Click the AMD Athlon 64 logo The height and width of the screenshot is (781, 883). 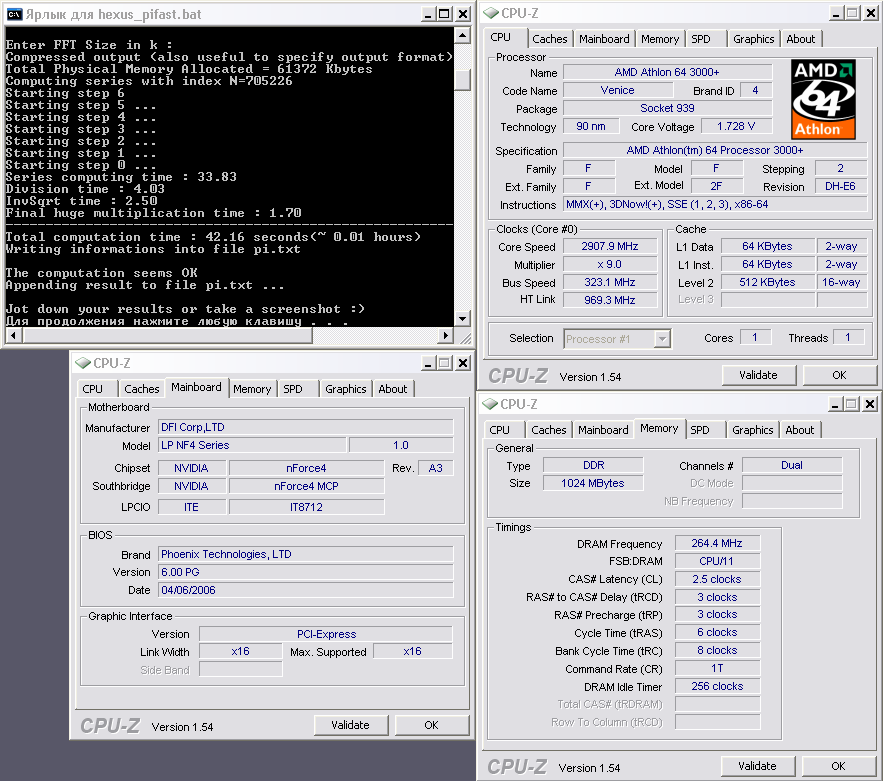823,99
